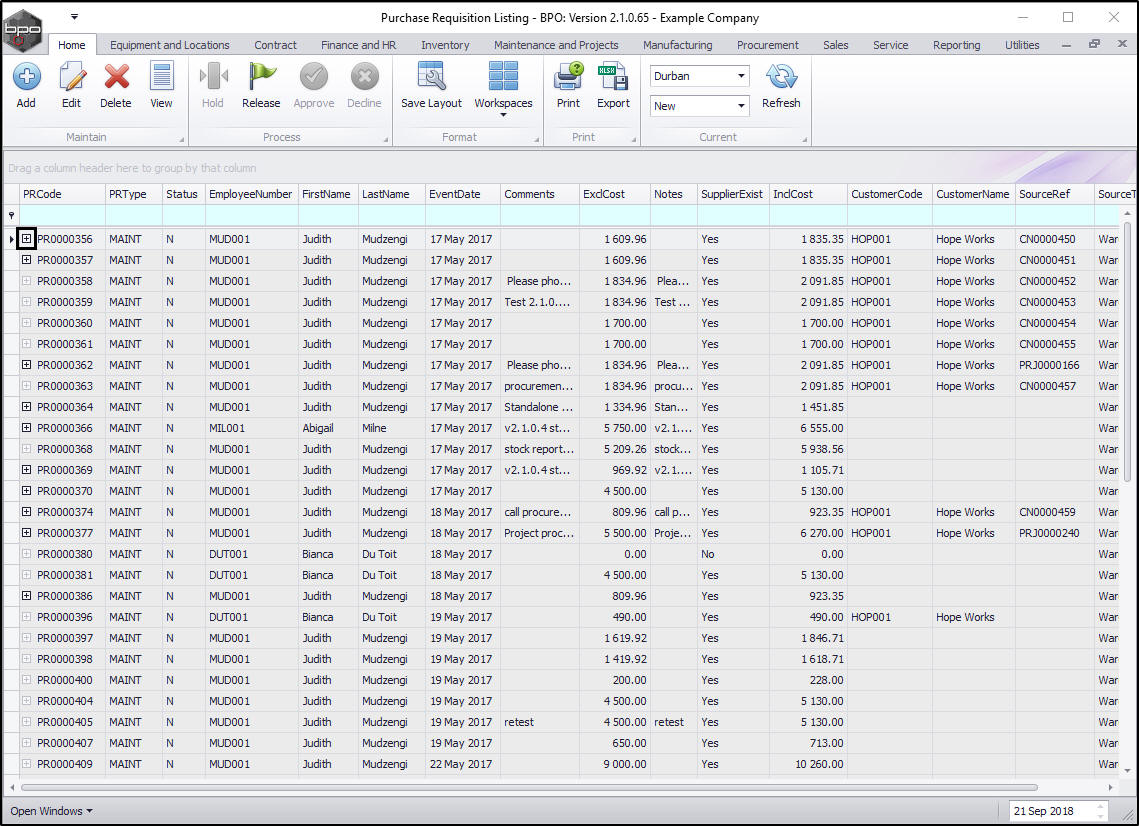Click the PRCode filter row cell
The height and width of the screenshot is (826, 1139).
click(62, 215)
